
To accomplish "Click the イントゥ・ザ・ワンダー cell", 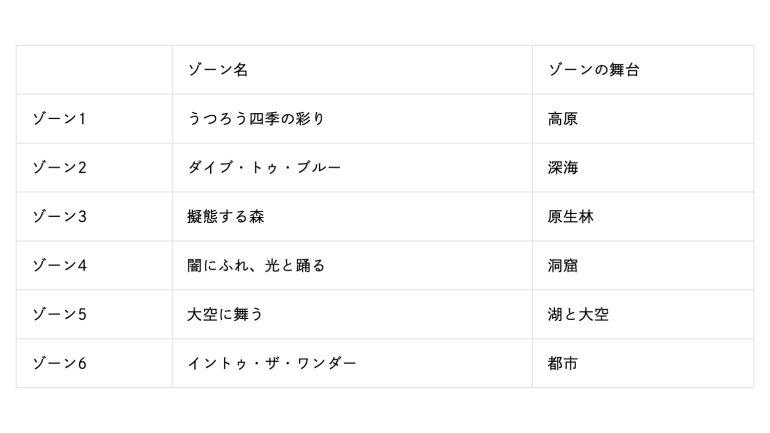I will coord(272,364).
